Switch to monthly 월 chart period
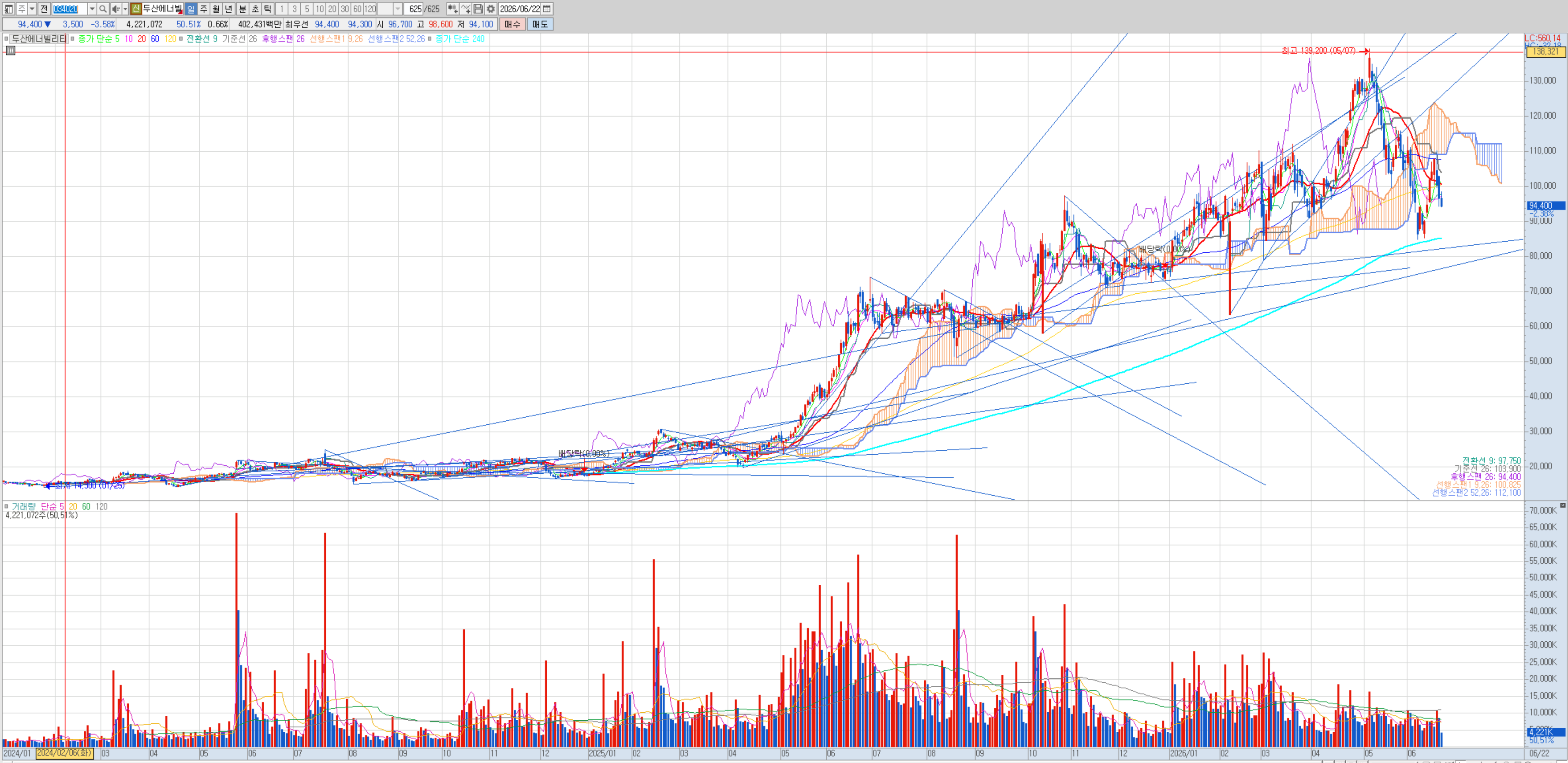This screenshot has height=763, width=1568. [x=216, y=9]
